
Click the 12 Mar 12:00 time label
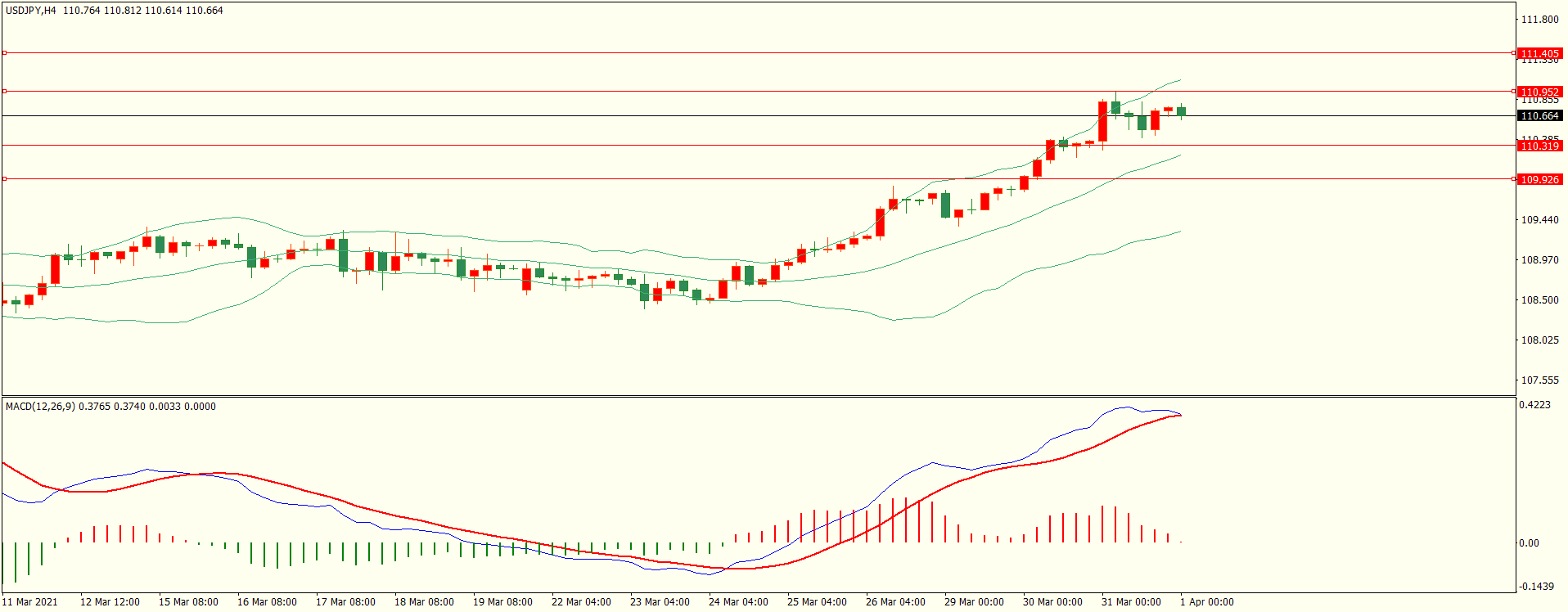(110, 602)
